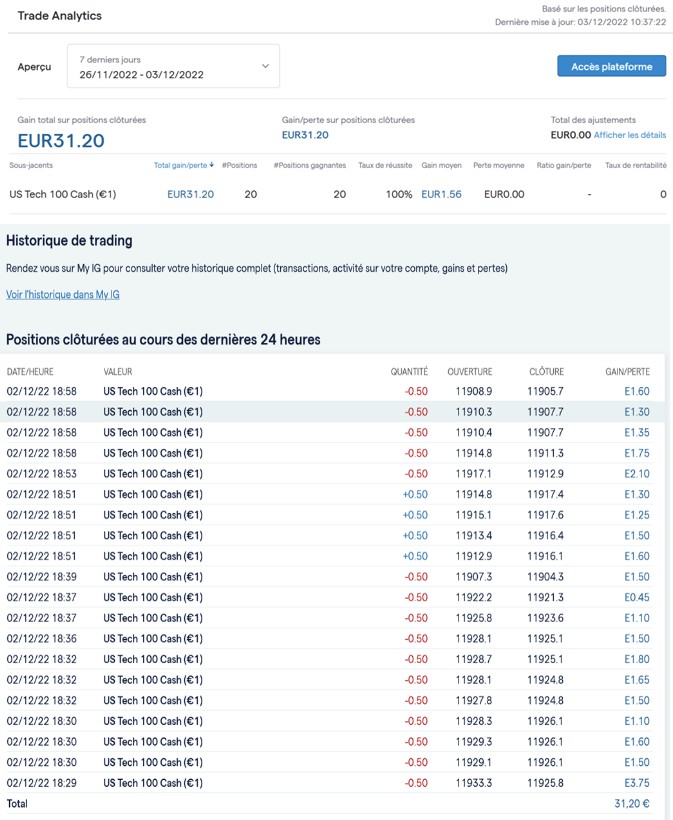This screenshot has width=673, height=820.
Task: Click the QUANTITÉ column header
Action: point(409,372)
